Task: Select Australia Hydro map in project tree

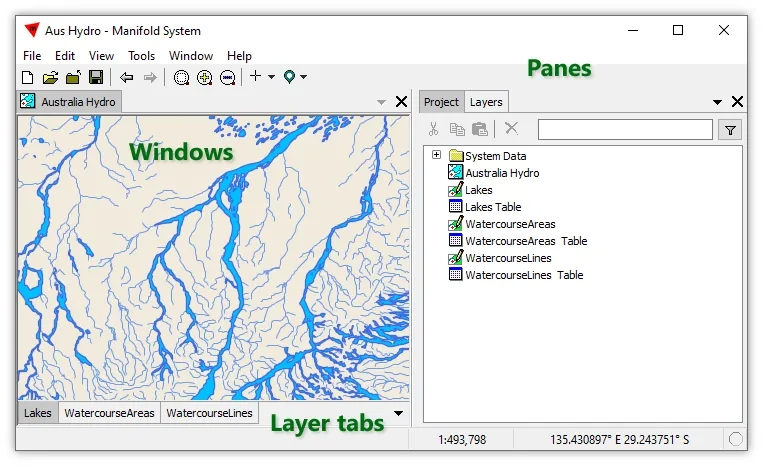Action: click(x=502, y=173)
